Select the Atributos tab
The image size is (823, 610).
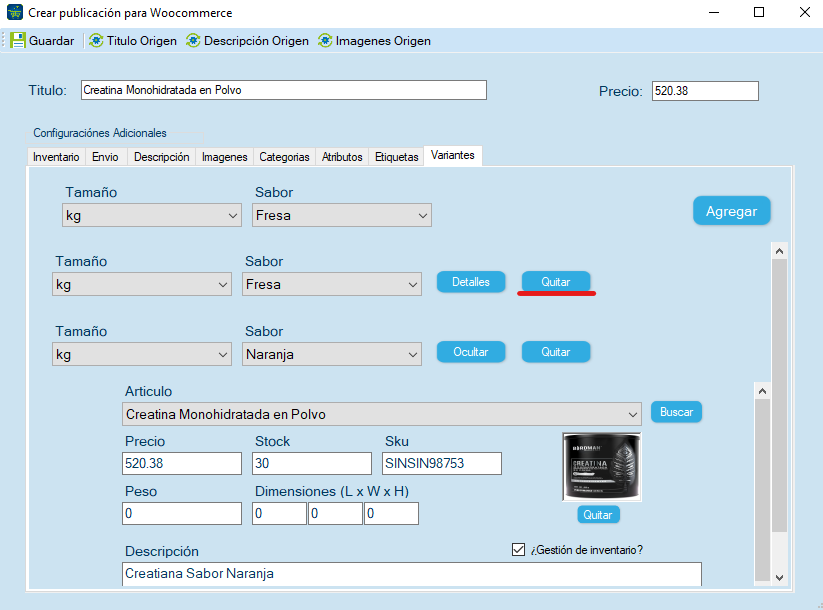342,157
